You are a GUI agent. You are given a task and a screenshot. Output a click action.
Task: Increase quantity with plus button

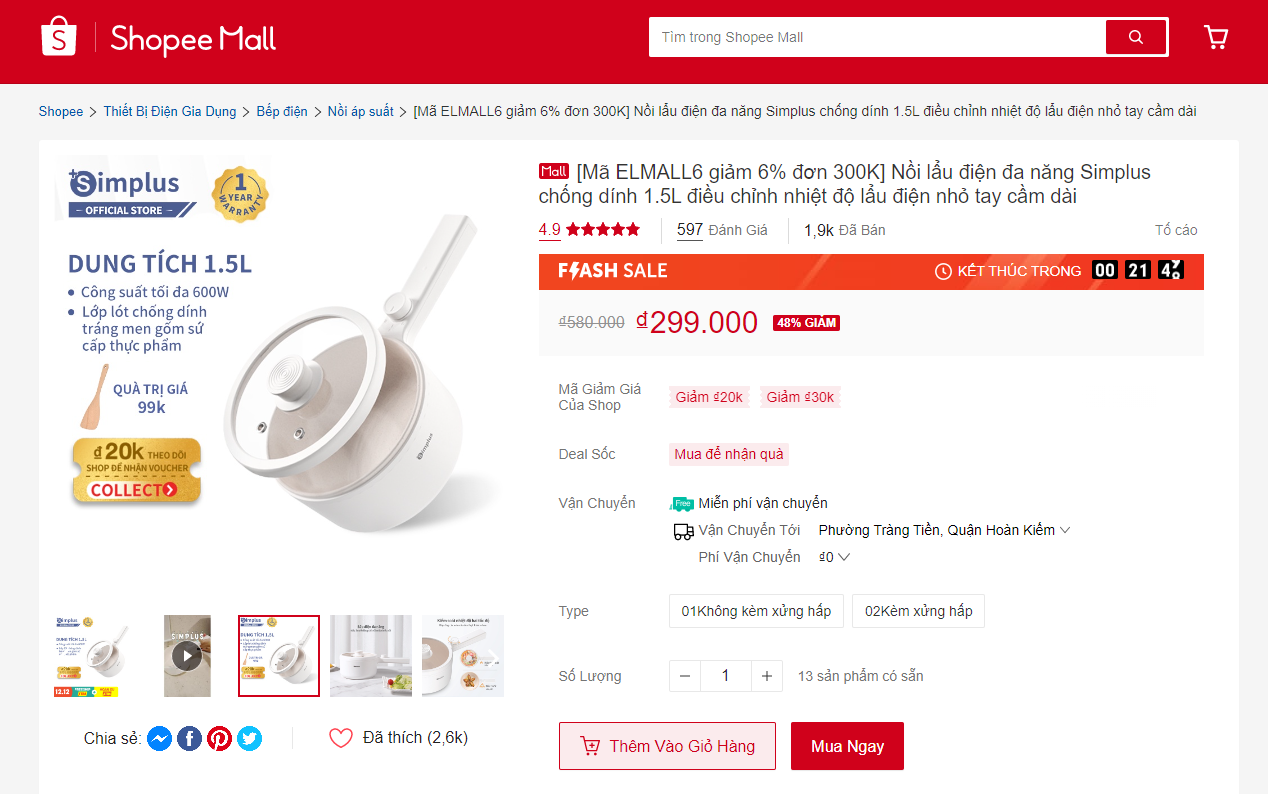point(767,676)
